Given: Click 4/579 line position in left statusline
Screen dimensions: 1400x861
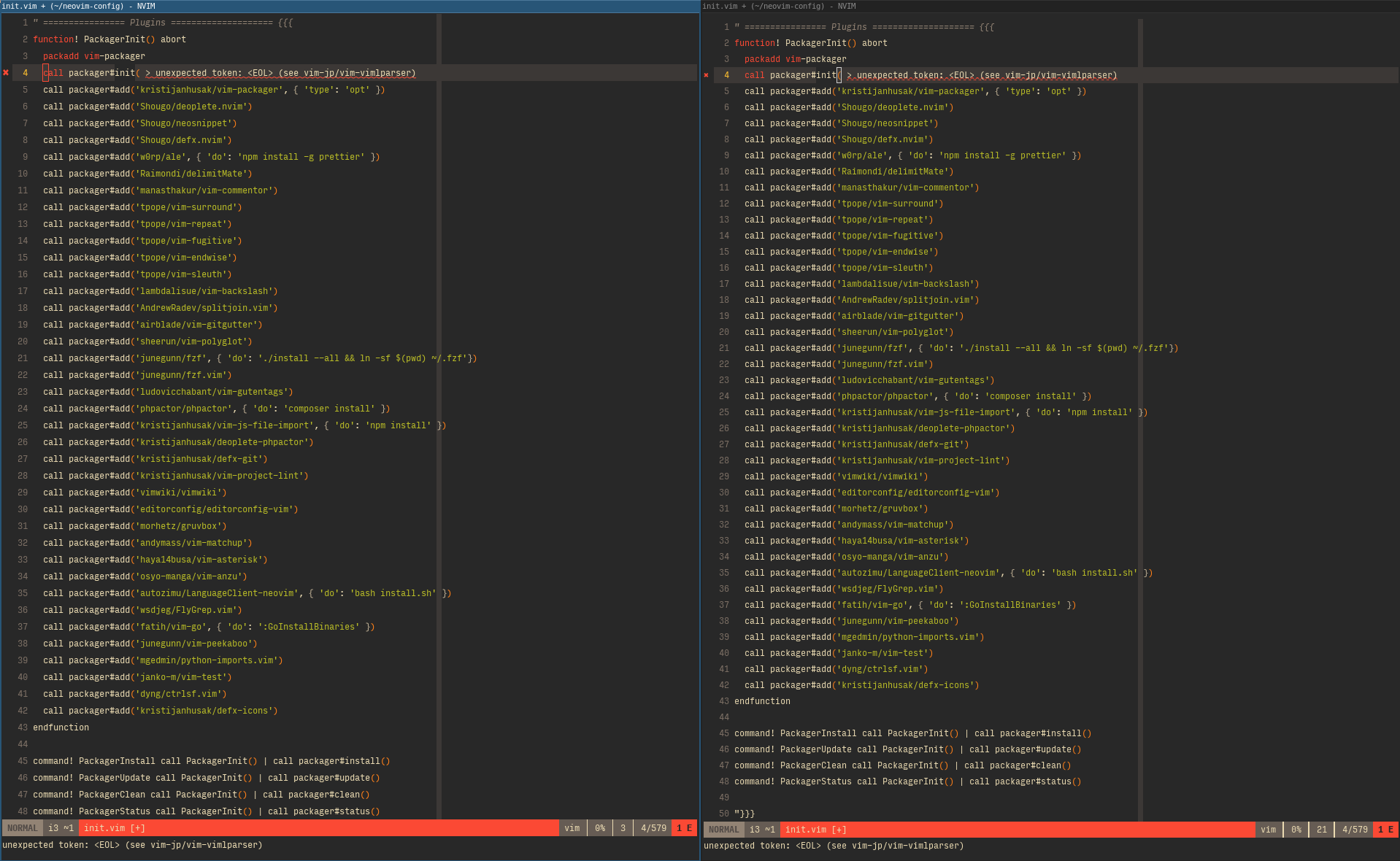Looking at the screenshot, I should click(653, 828).
